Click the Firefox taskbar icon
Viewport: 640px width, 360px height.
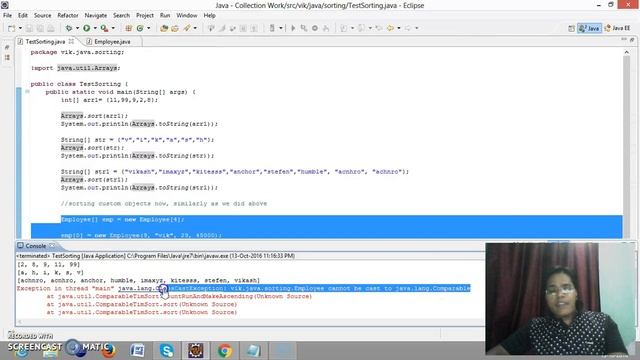(x=109, y=351)
